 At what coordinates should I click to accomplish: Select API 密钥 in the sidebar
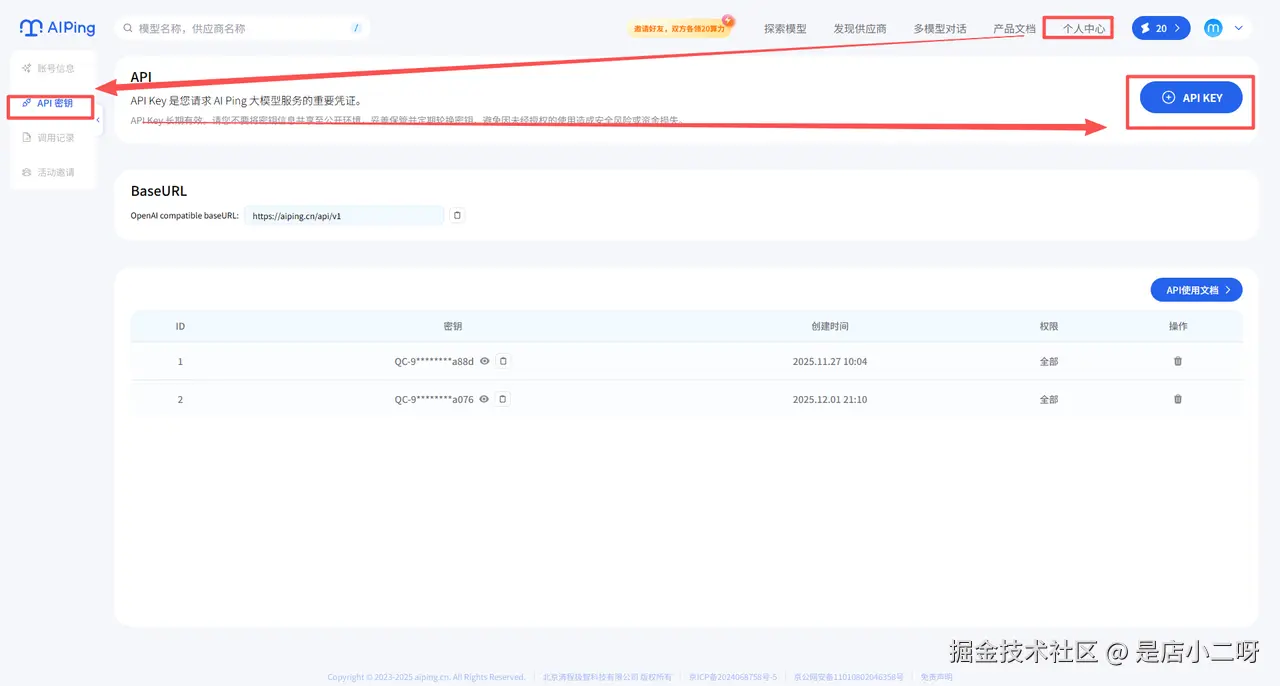(50, 103)
